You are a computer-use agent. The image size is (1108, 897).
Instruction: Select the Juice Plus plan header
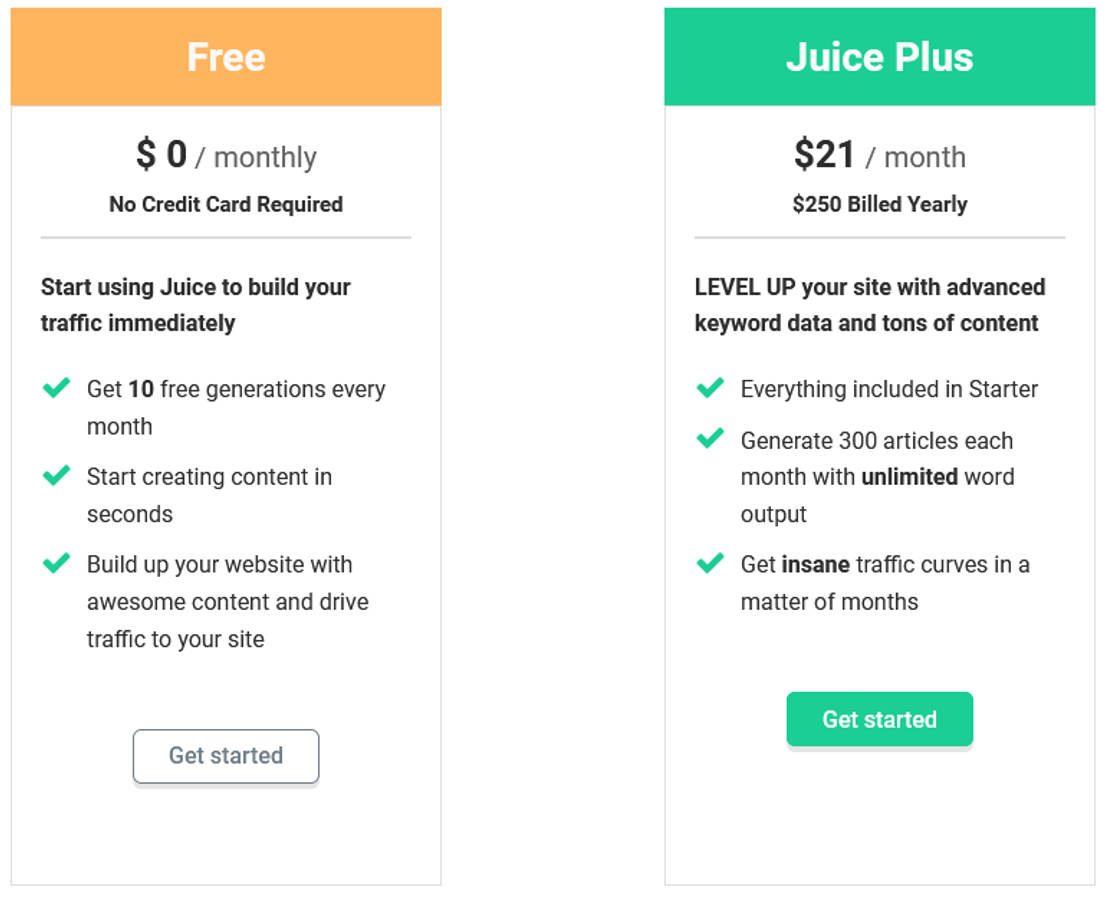[x=880, y=56]
